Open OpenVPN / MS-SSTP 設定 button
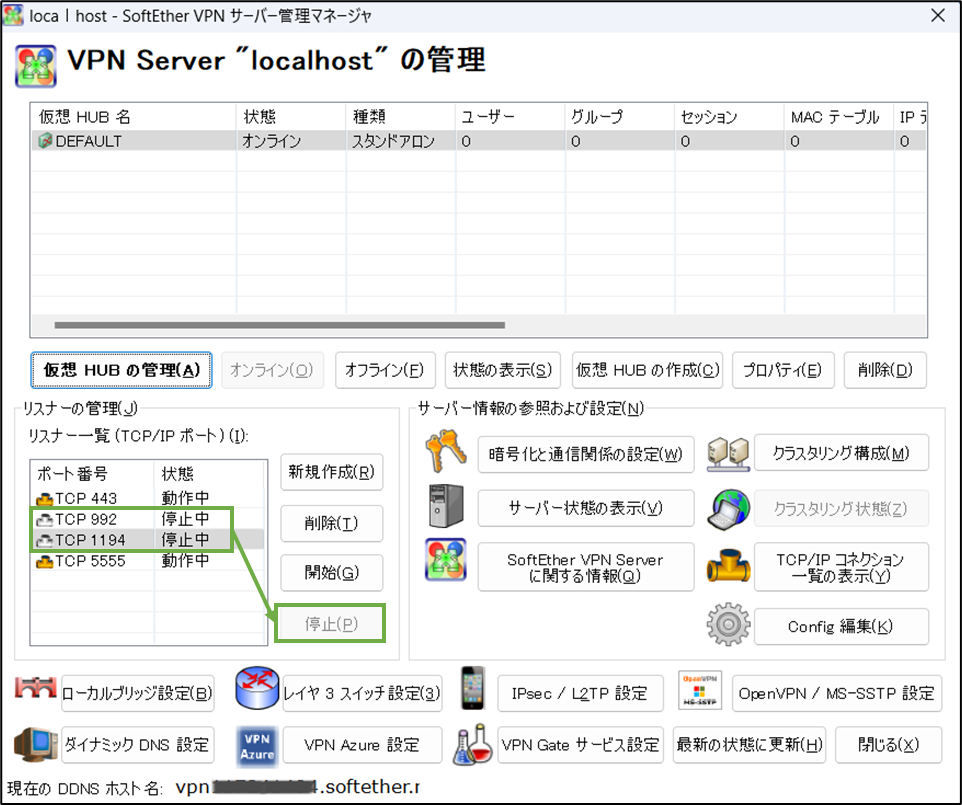Image resolution: width=962 pixels, height=805 pixels. 837,693
